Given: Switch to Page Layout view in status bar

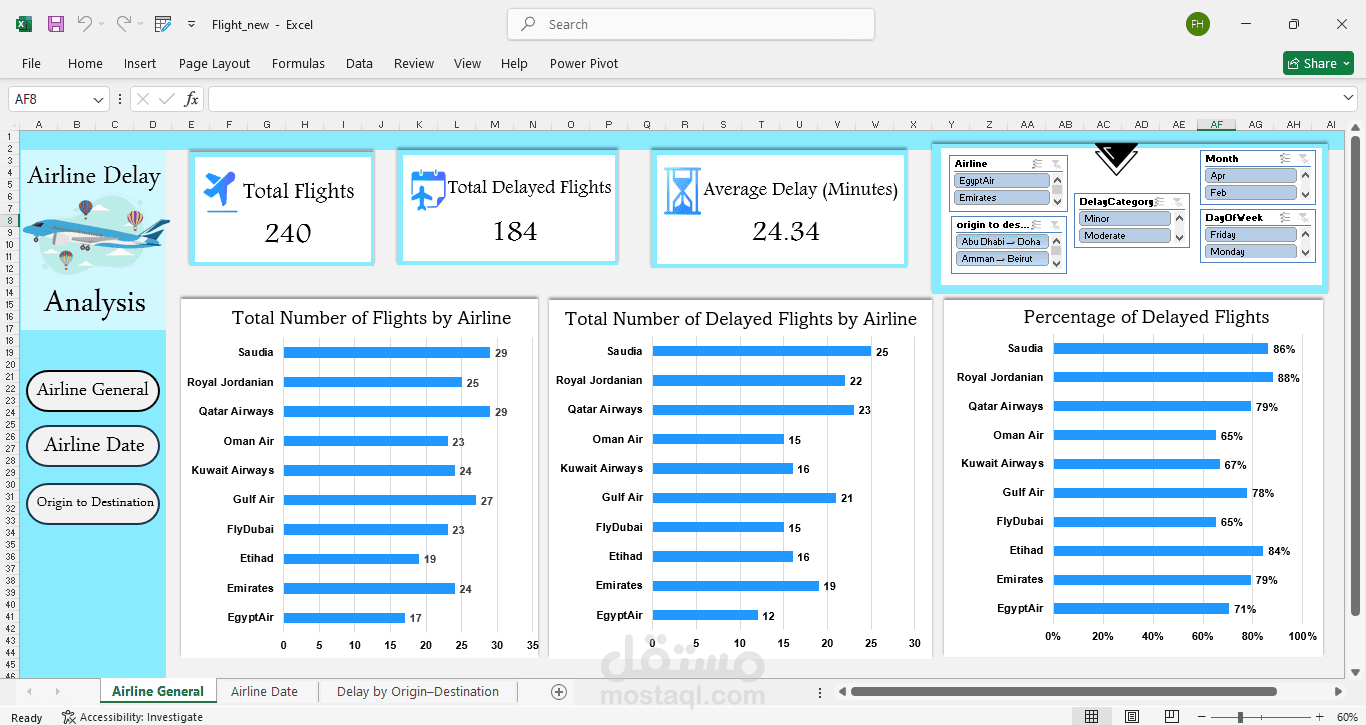Looking at the screenshot, I should point(1131,717).
